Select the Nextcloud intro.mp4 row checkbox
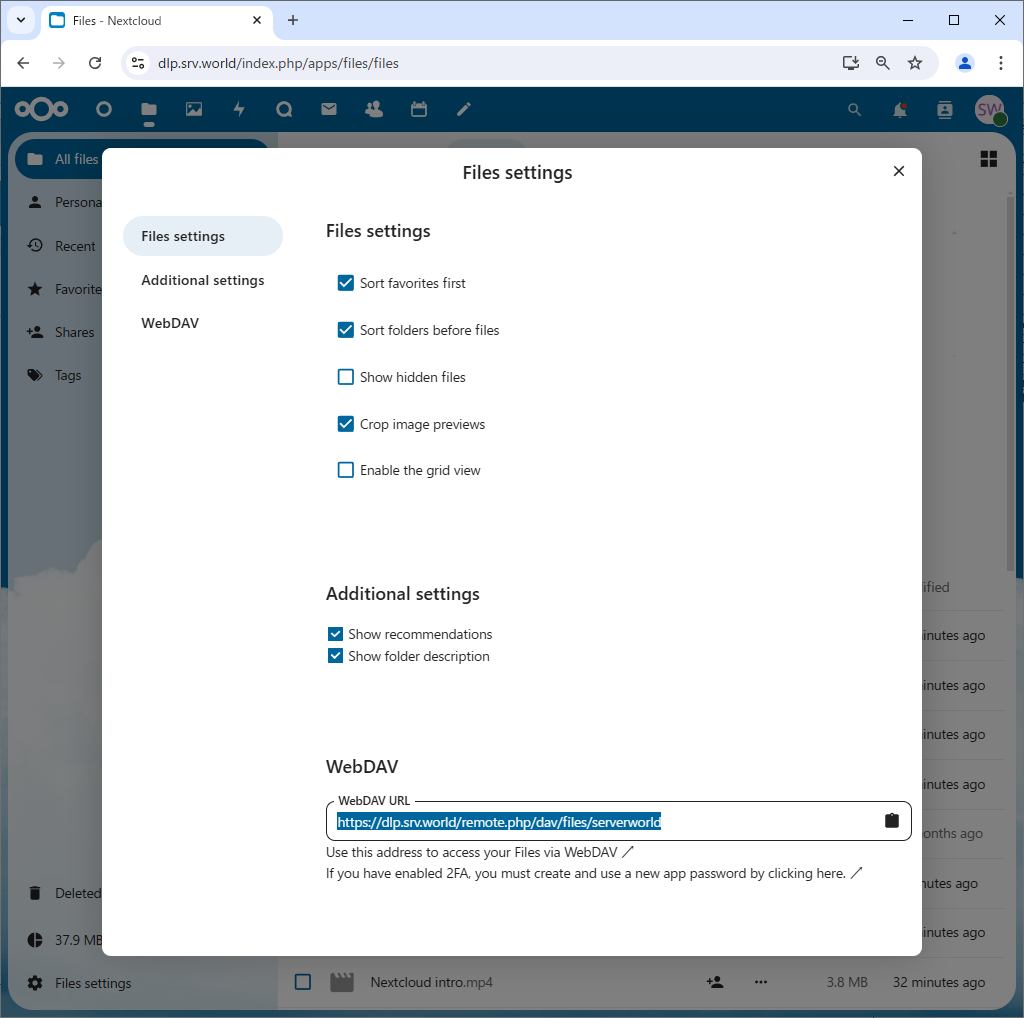Screen dimensions: 1024x1018 coord(302,981)
